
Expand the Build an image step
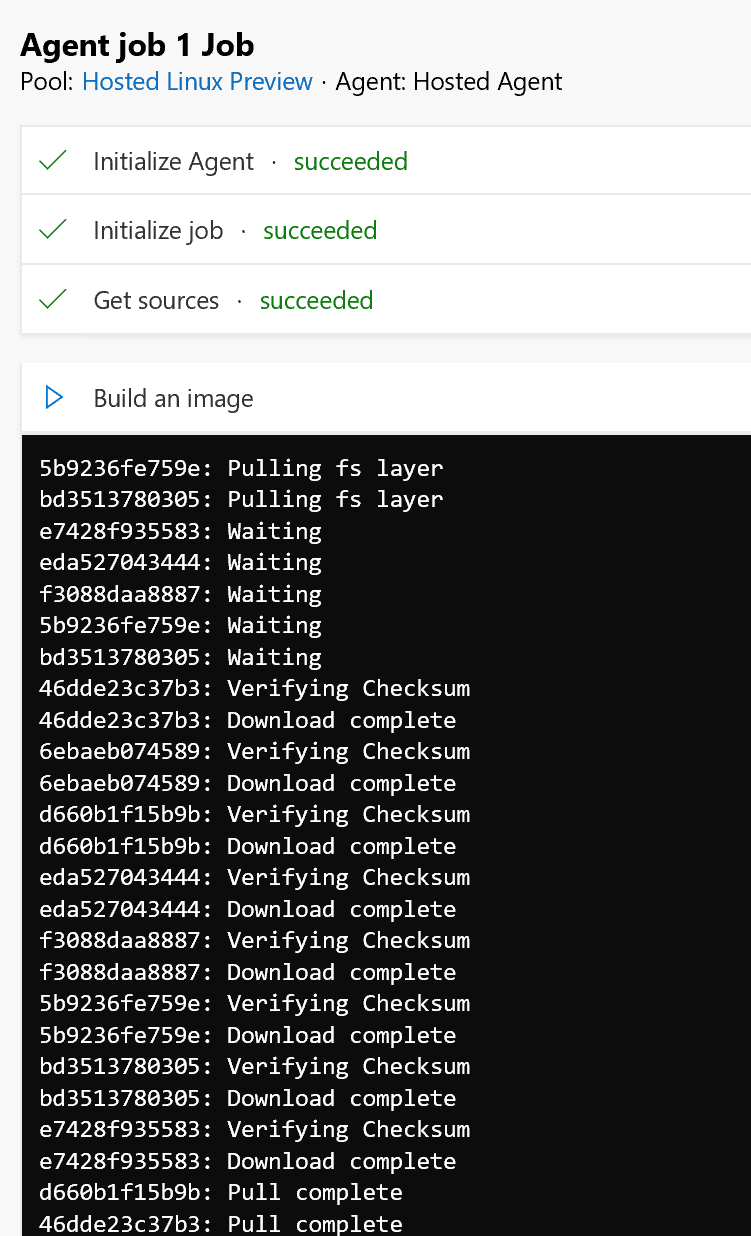[173, 397]
